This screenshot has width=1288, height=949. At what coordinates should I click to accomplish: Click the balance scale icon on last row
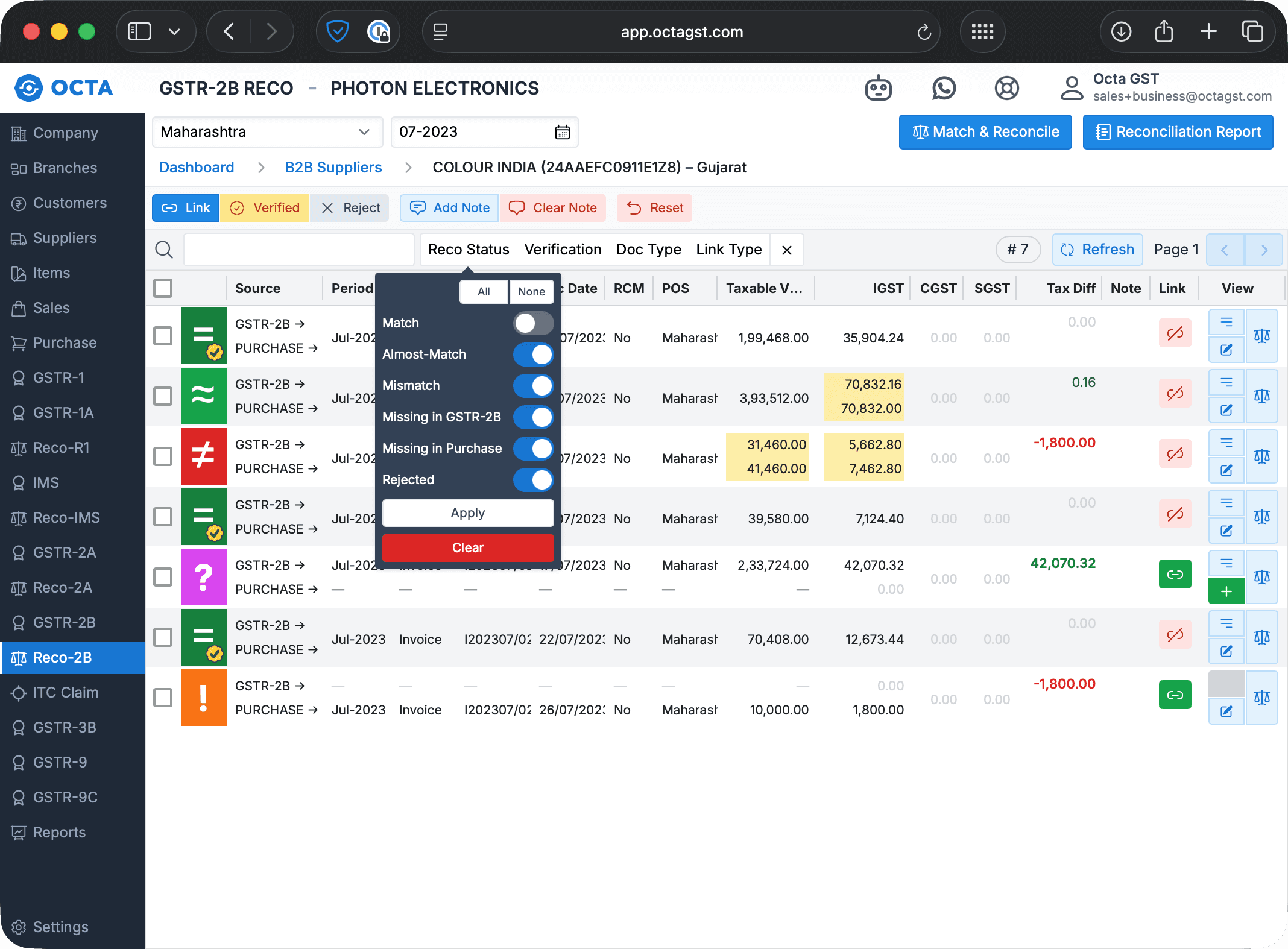[1261, 698]
